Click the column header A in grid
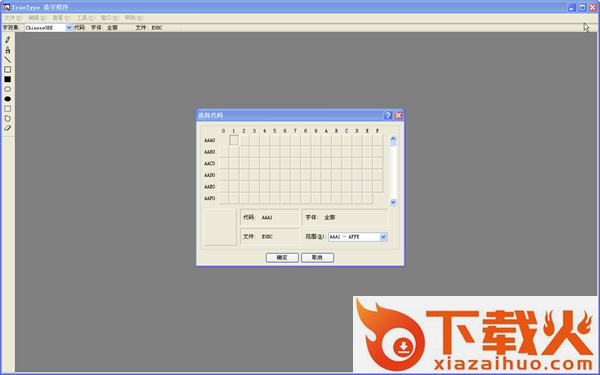This screenshot has width=600, height=375. pyautogui.click(x=326, y=131)
